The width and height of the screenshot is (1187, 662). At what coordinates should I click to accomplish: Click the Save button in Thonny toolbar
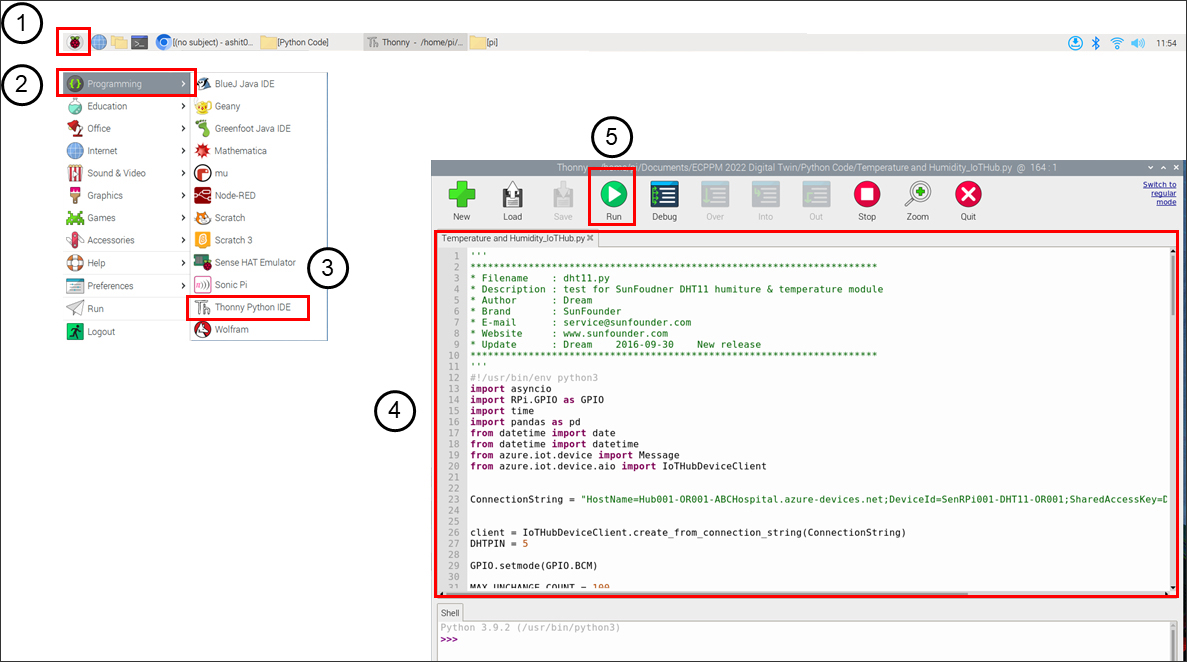(x=563, y=201)
